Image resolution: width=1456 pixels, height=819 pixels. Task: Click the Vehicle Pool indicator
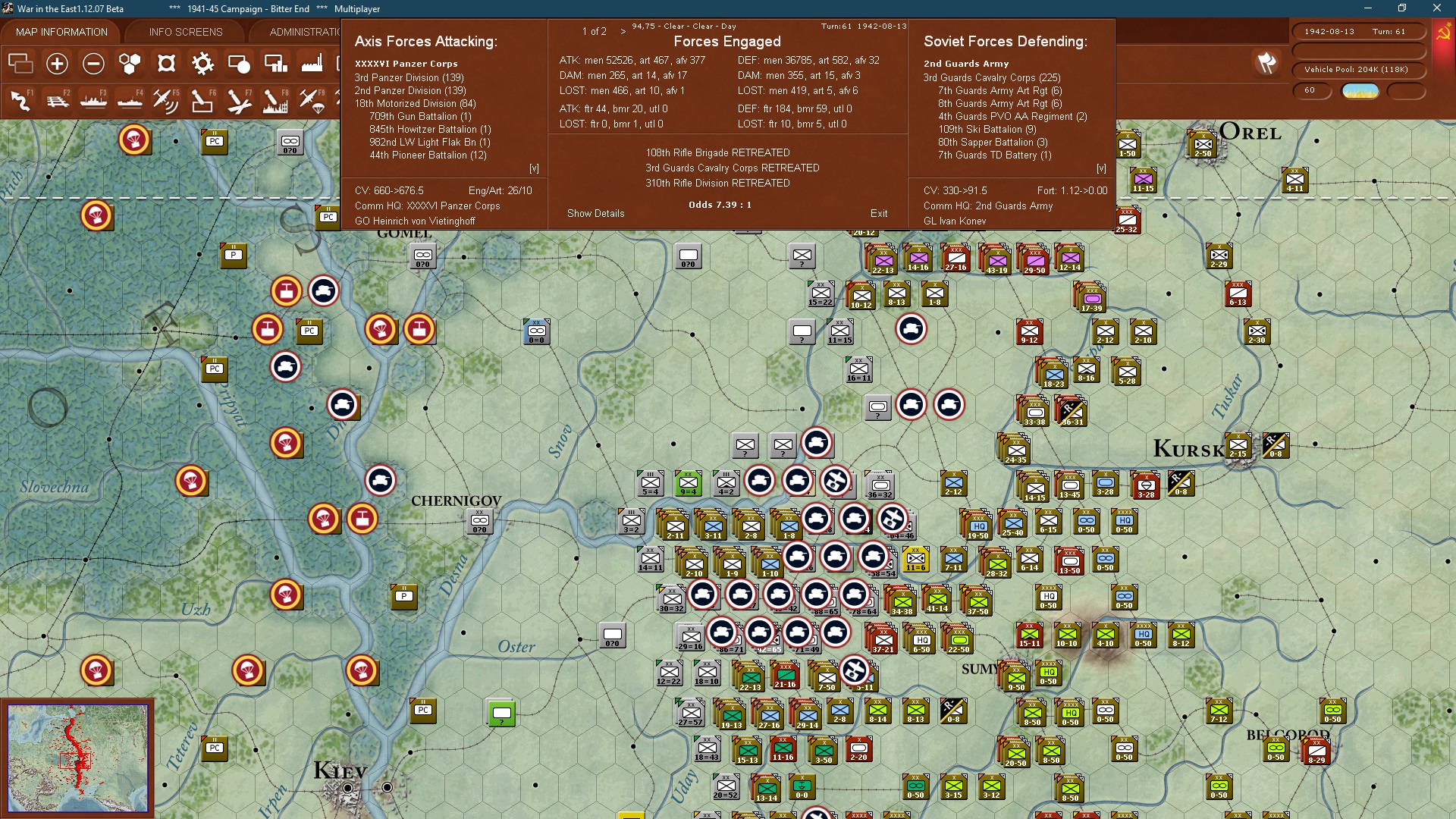pyautogui.click(x=1359, y=69)
